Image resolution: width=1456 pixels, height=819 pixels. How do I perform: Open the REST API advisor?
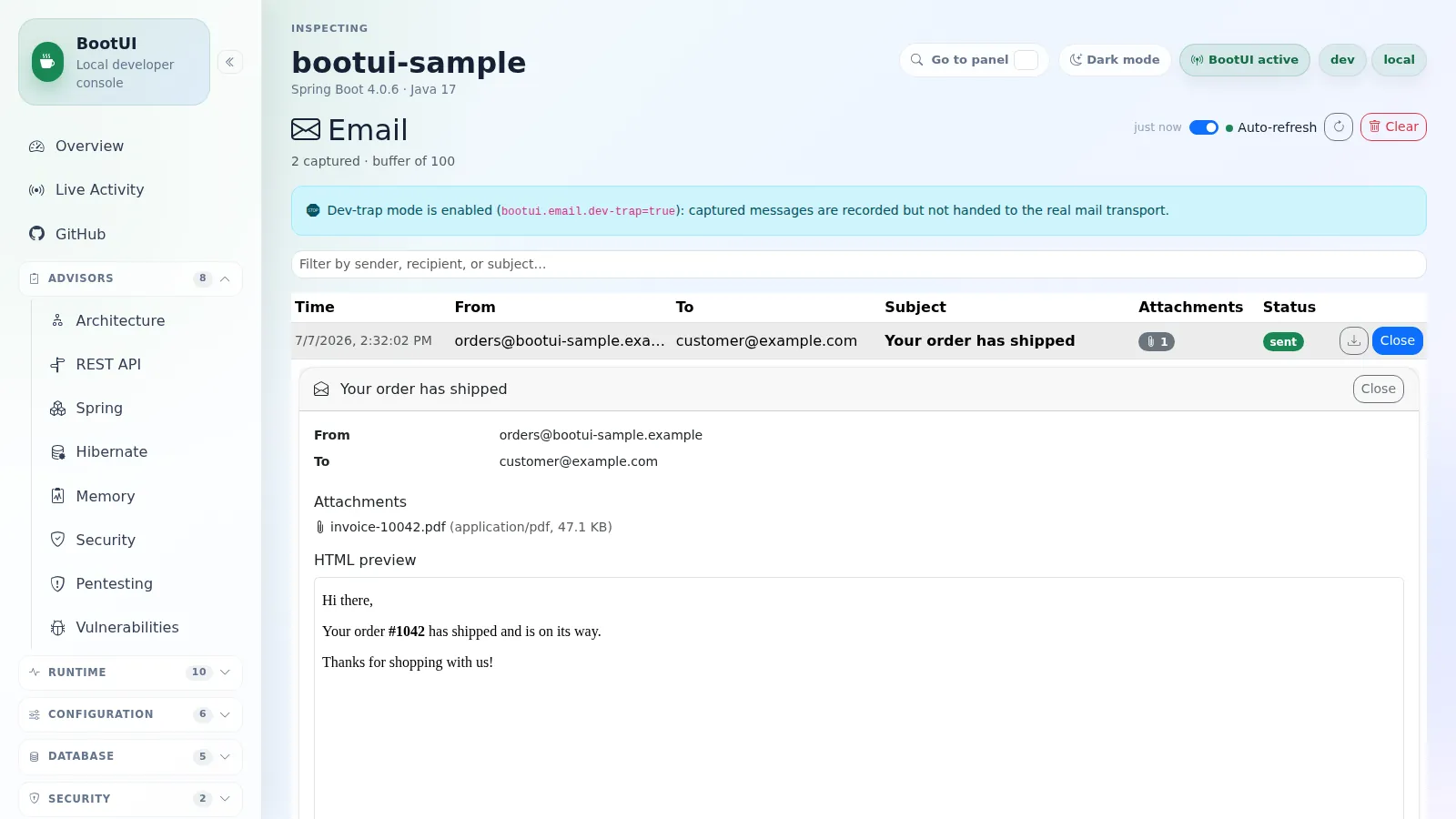click(x=141, y=364)
